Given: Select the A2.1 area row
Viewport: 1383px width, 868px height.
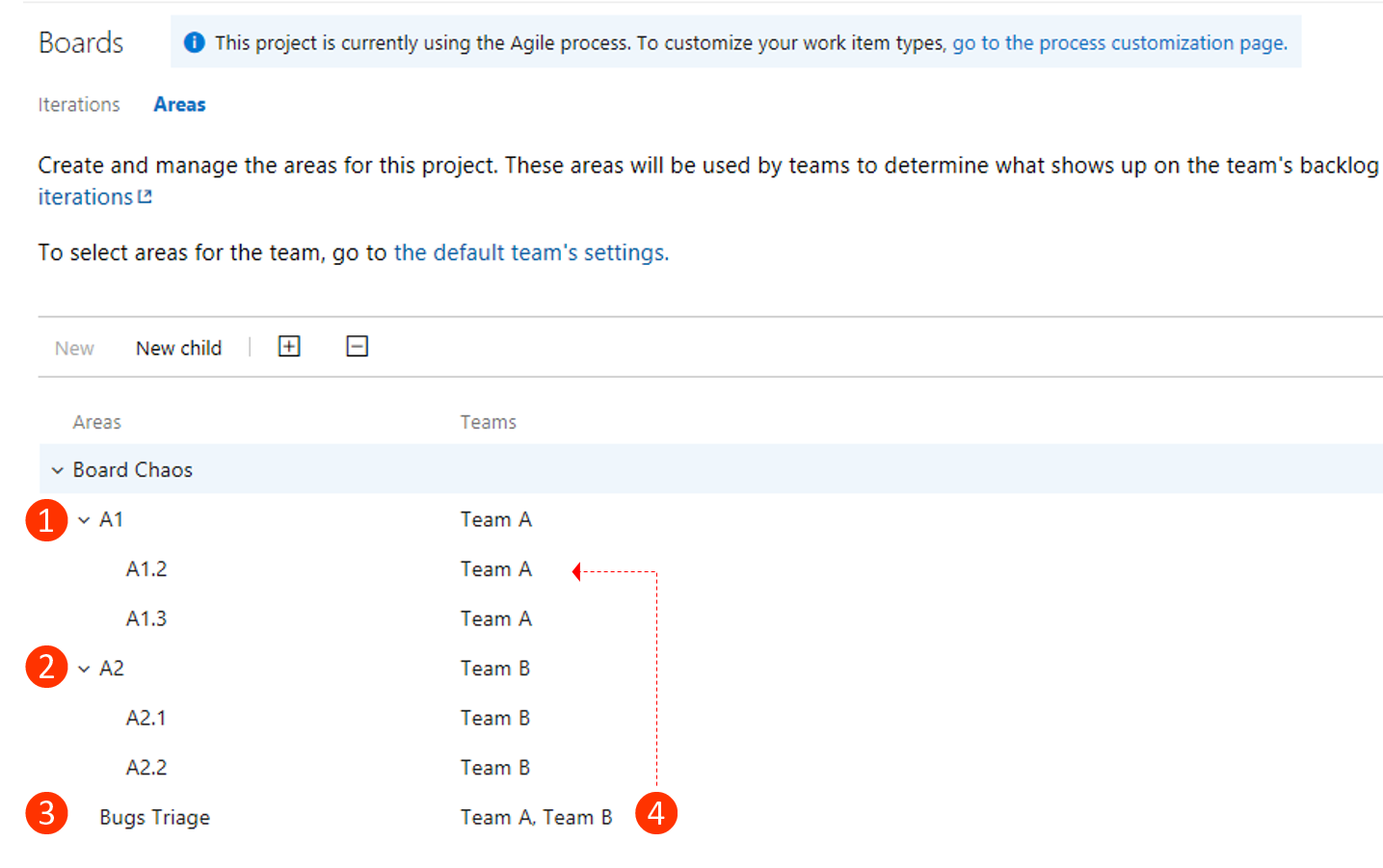Looking at the screenshot, I should [x=711, y=718].
